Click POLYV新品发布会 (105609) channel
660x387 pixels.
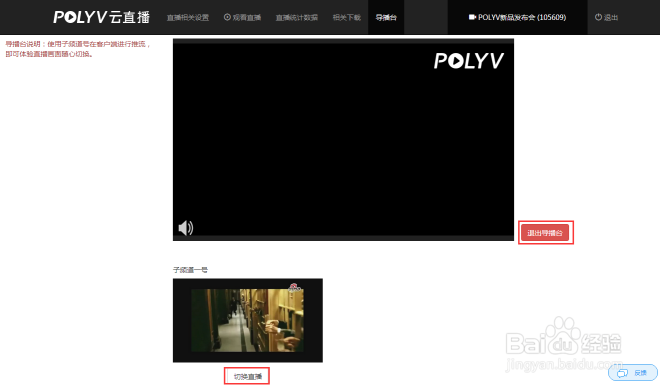pyautogui.click(x=517, y=17)
